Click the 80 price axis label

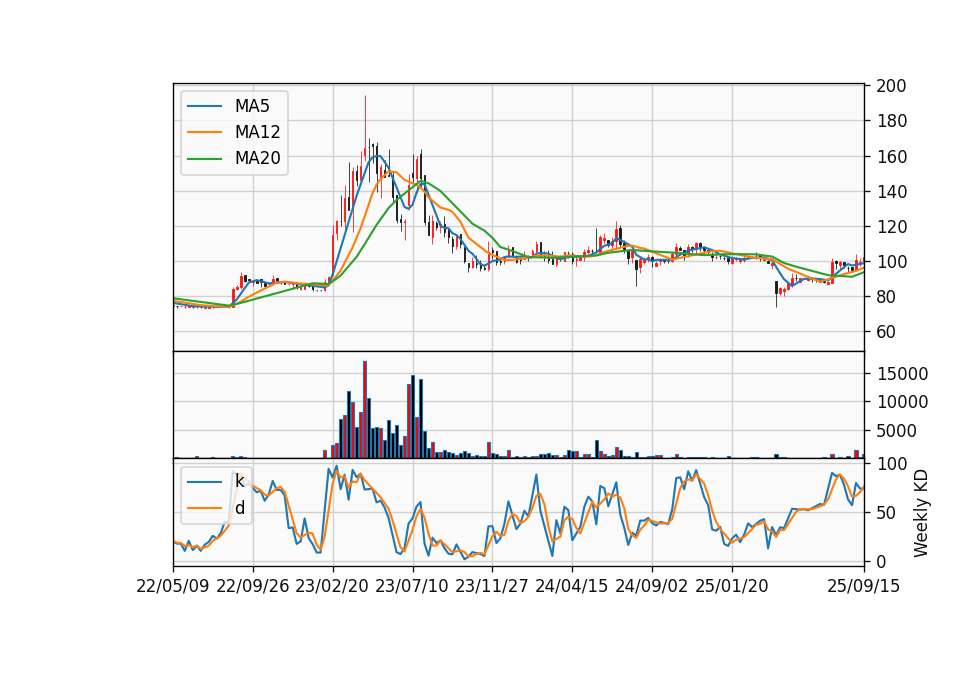click(886, 297)
